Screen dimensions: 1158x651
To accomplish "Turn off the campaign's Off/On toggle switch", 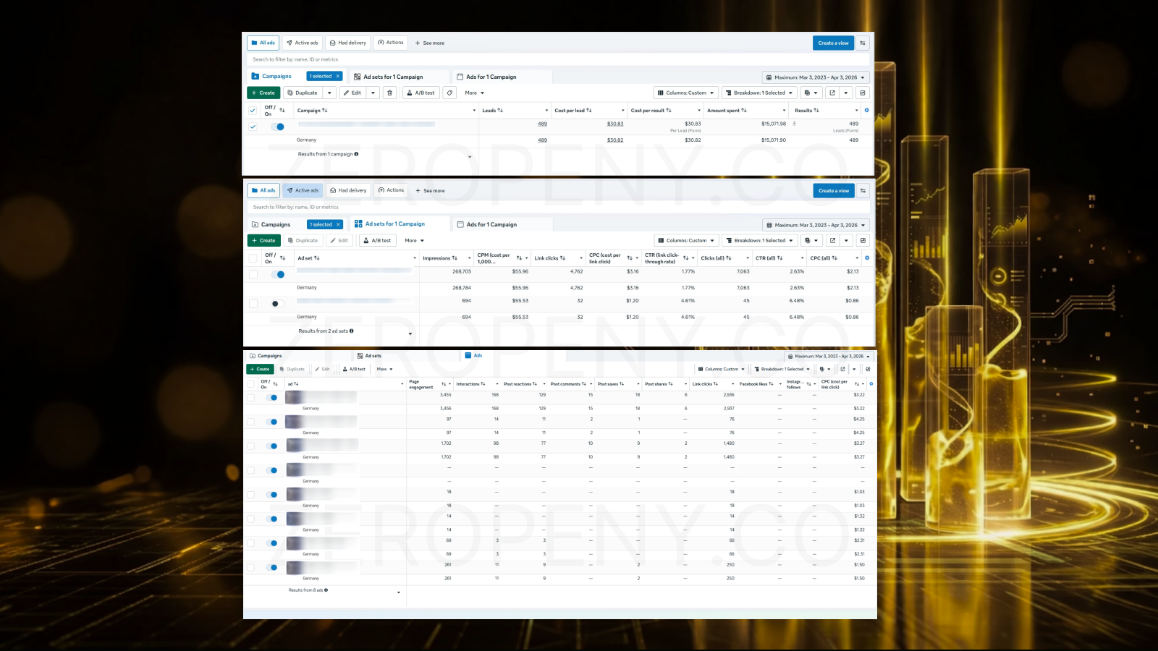I will pyautogui.click(x=278, y=126).
